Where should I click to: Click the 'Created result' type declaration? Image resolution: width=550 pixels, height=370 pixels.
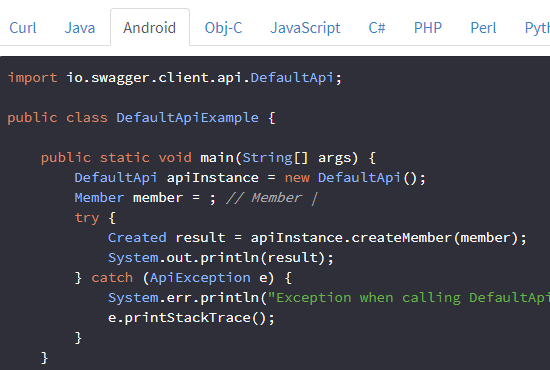pyautogui.click(x=166, y=238)
